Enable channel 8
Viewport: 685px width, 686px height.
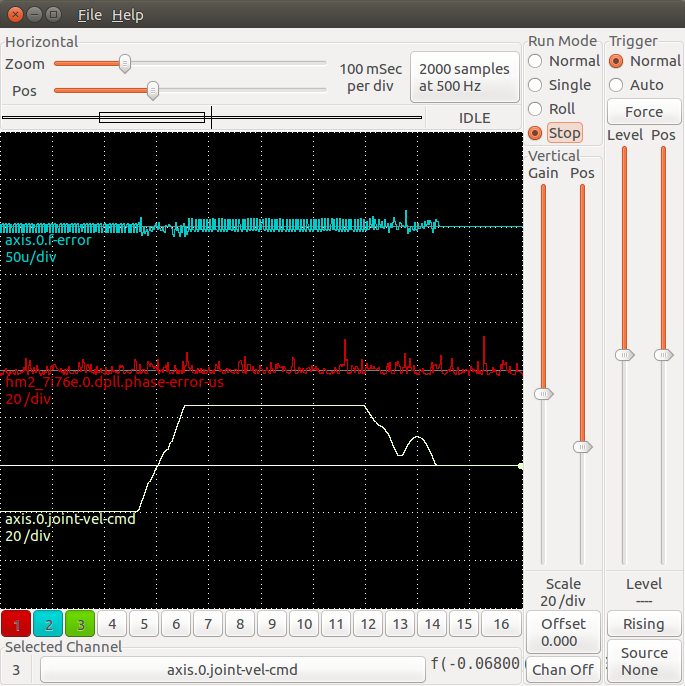240,623
